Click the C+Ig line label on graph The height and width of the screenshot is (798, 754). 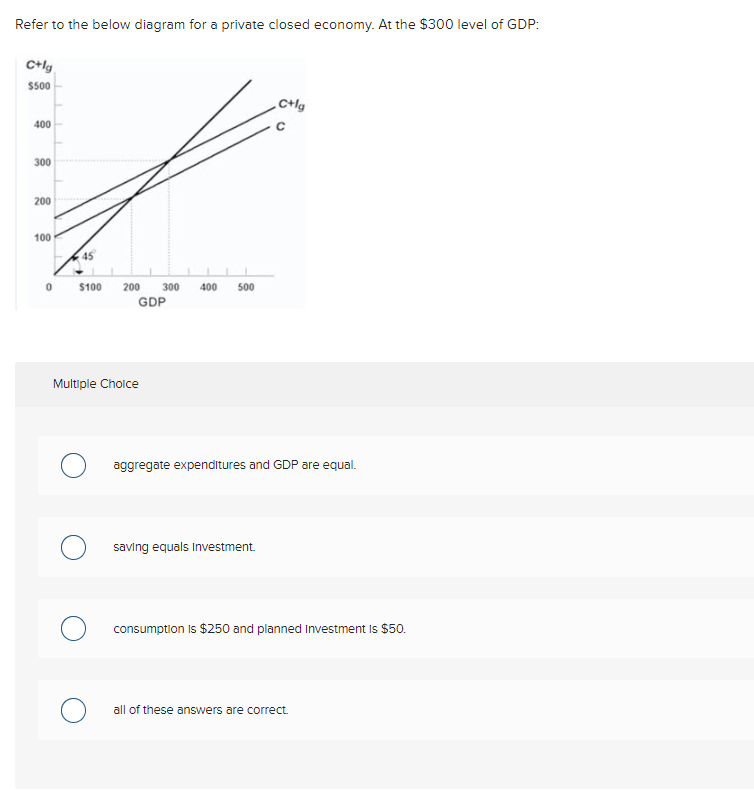[292, 105]
